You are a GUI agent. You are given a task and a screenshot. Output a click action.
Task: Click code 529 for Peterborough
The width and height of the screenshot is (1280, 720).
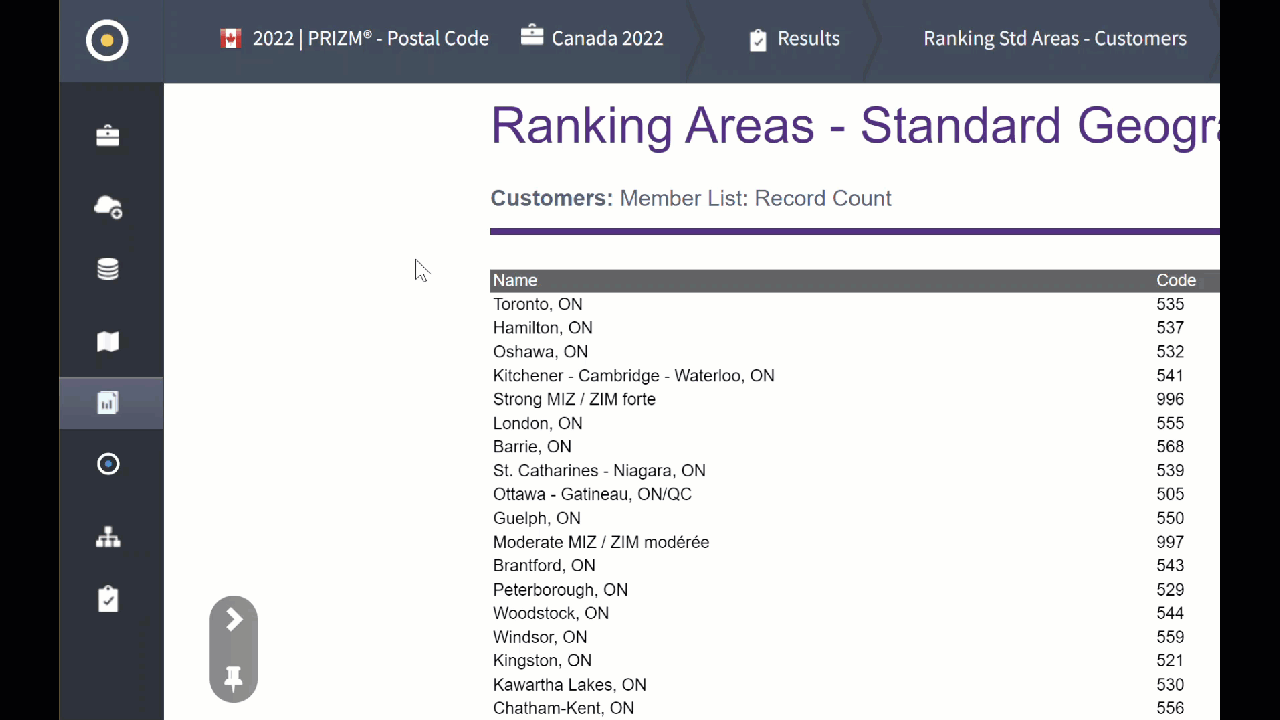[x=1170, y=590]
